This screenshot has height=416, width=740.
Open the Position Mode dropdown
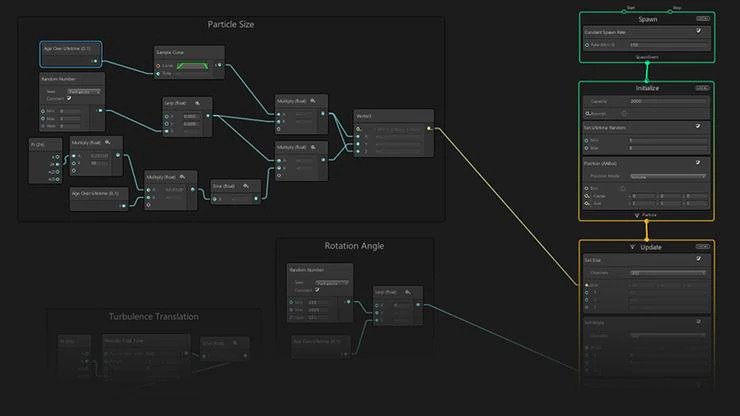(x=668, y=176)
